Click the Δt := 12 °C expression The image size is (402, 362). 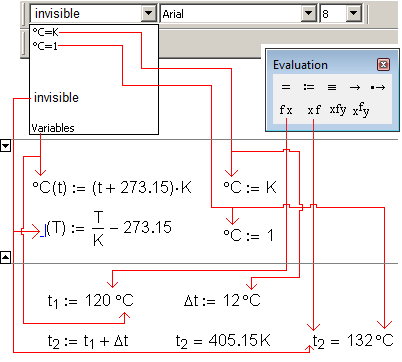point(222,300)
